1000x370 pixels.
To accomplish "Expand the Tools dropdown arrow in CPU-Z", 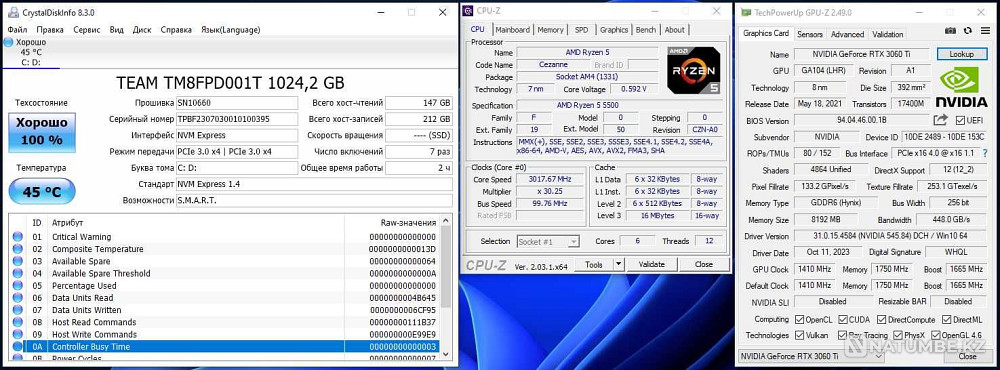I will (618, 264).
